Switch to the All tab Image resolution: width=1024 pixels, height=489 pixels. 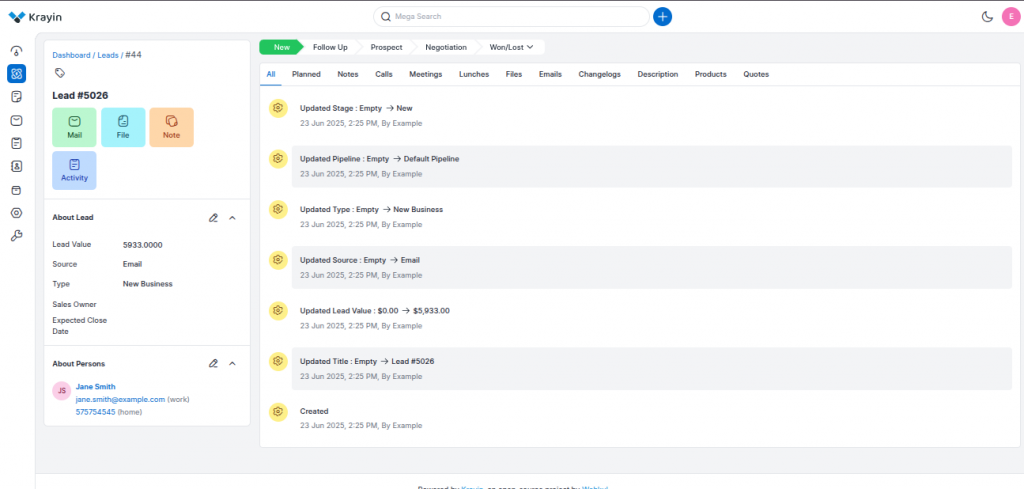[x=271, y=74]
